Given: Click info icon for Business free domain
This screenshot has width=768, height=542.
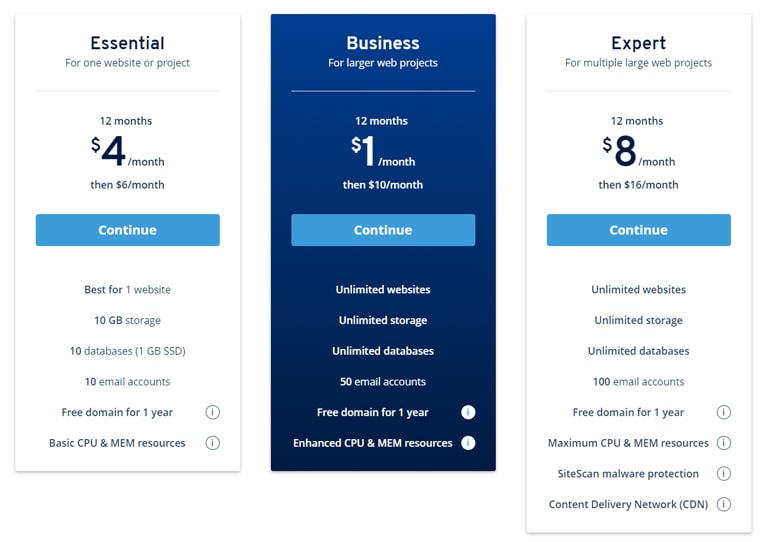Looking at the screenshot, I should (468, 412).
